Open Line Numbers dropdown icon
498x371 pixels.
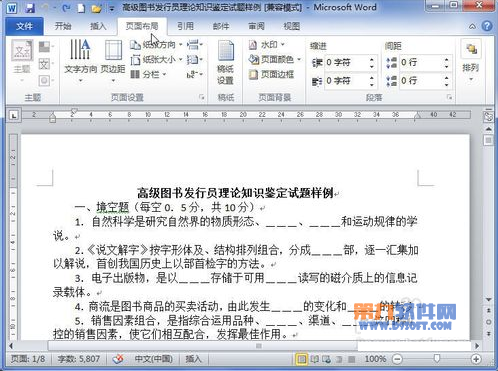coord(195,60)
